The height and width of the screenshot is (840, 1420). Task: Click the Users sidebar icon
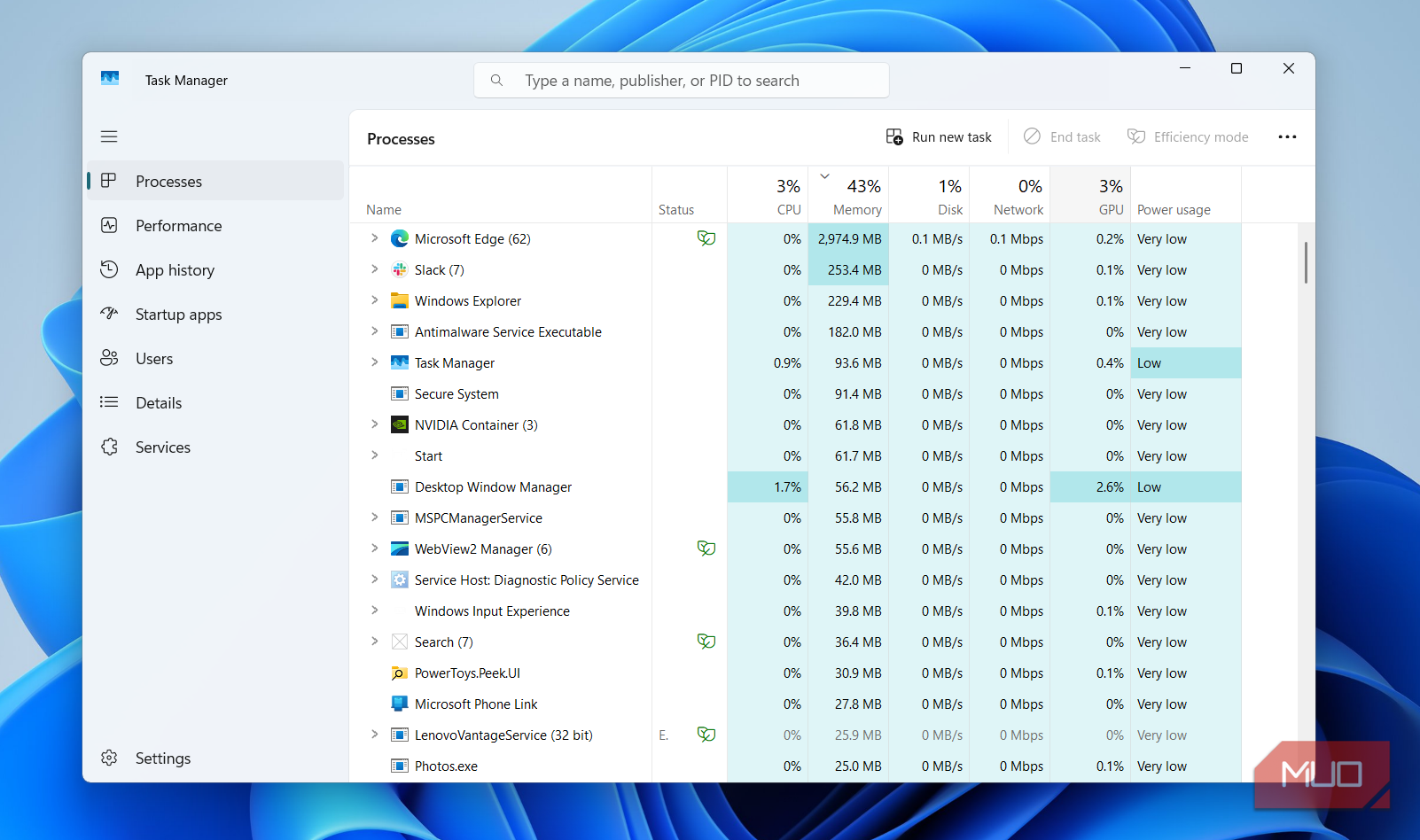pos(109,358)
